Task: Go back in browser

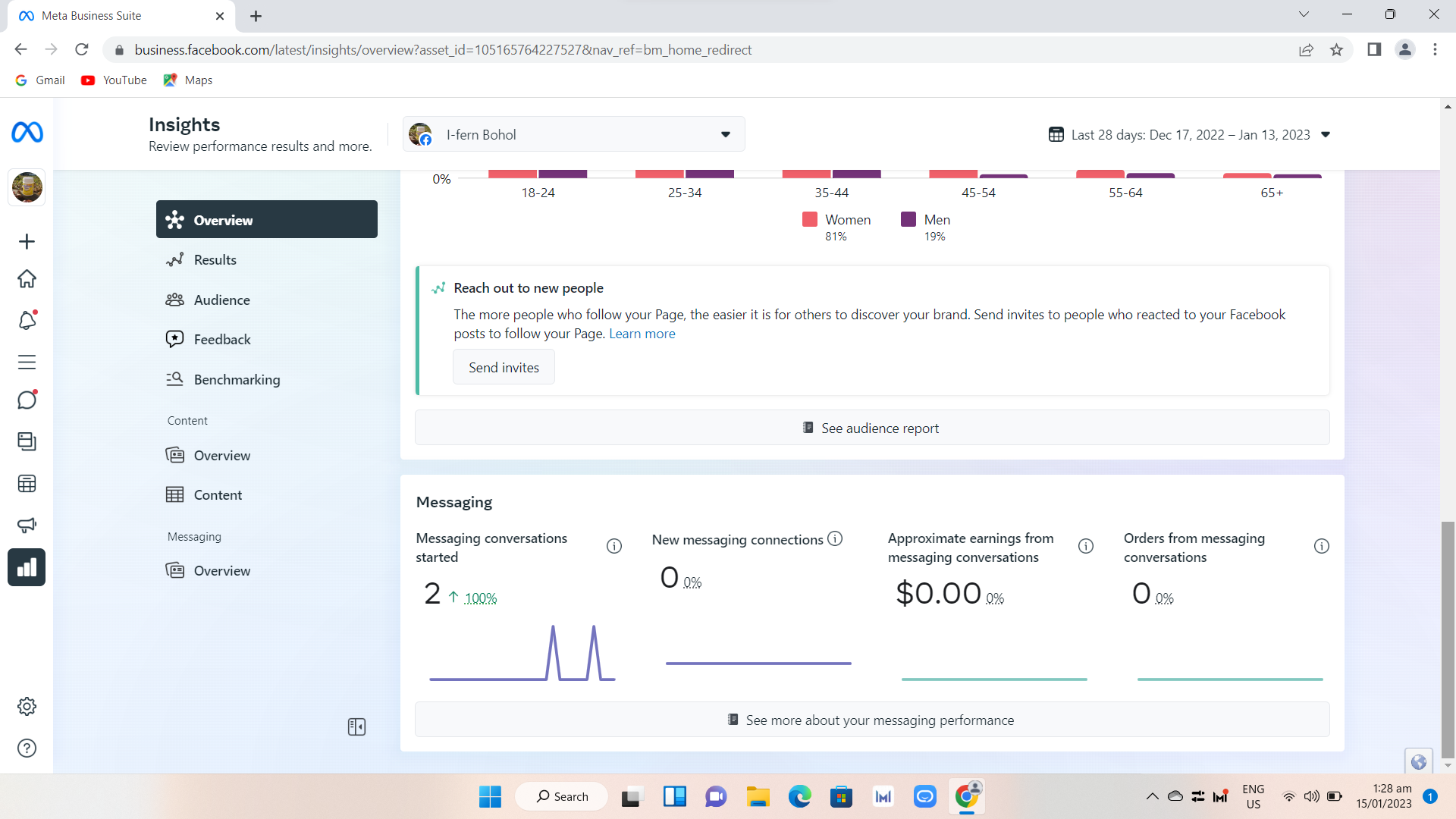Action: (20, 50)
